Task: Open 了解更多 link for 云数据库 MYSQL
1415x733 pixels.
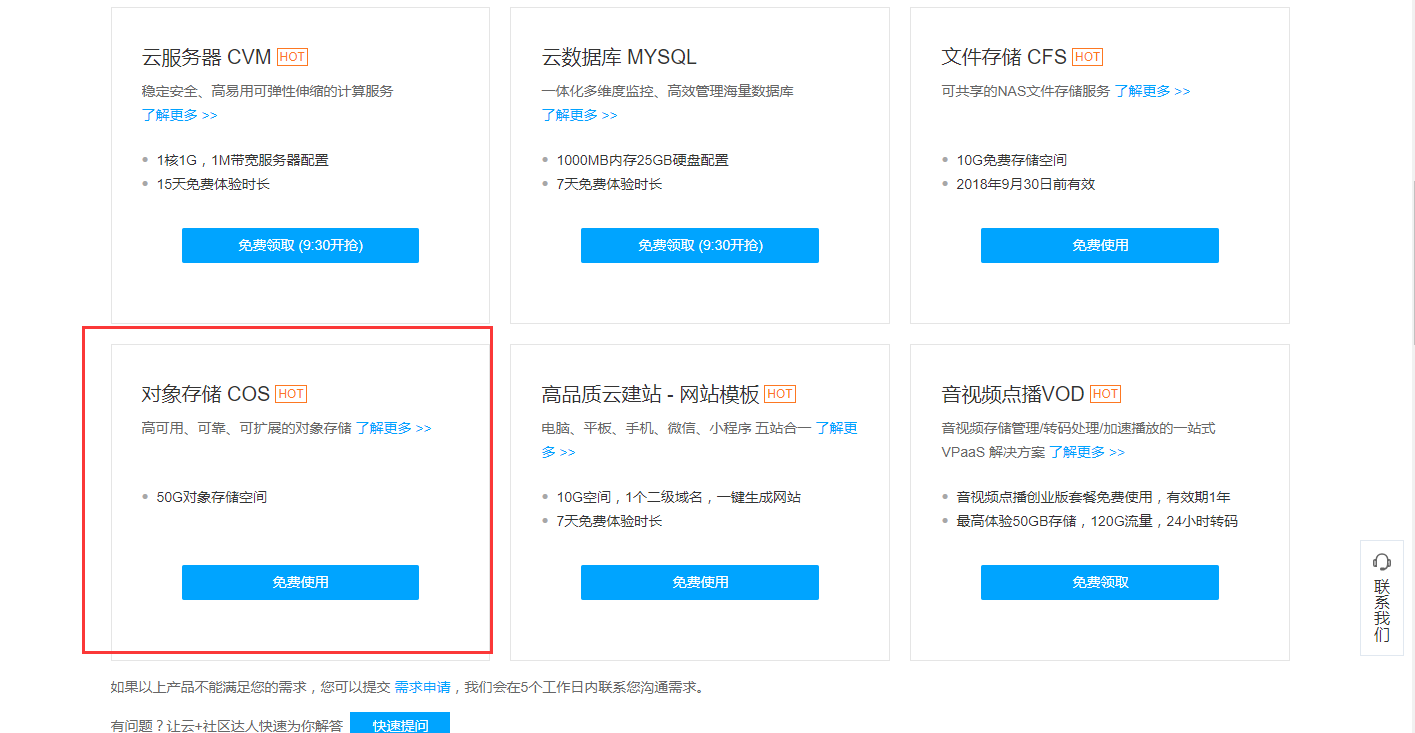Action: point(579,115)
